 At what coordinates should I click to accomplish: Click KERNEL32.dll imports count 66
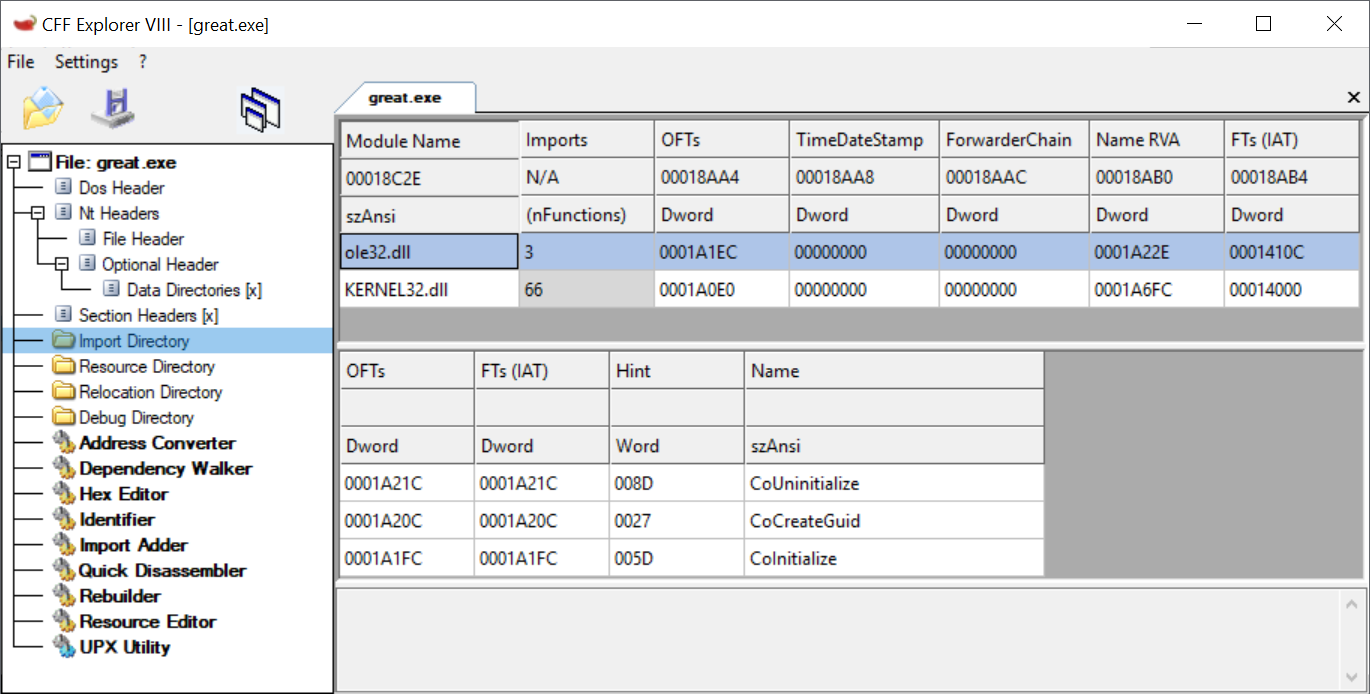click(587, 290)
